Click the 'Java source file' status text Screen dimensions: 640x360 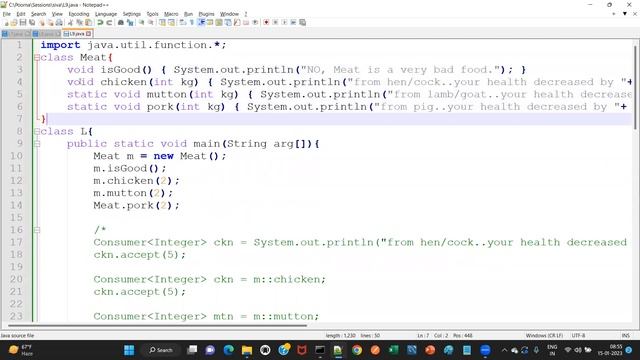17,336
